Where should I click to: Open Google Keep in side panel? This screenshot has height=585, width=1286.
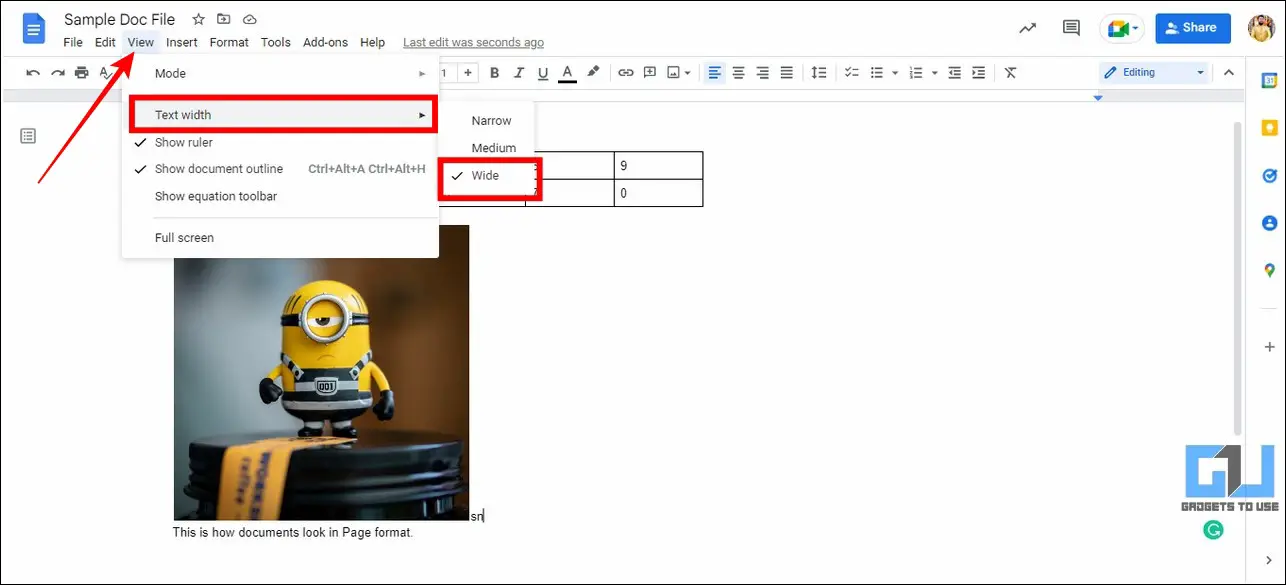[1269, 127]
